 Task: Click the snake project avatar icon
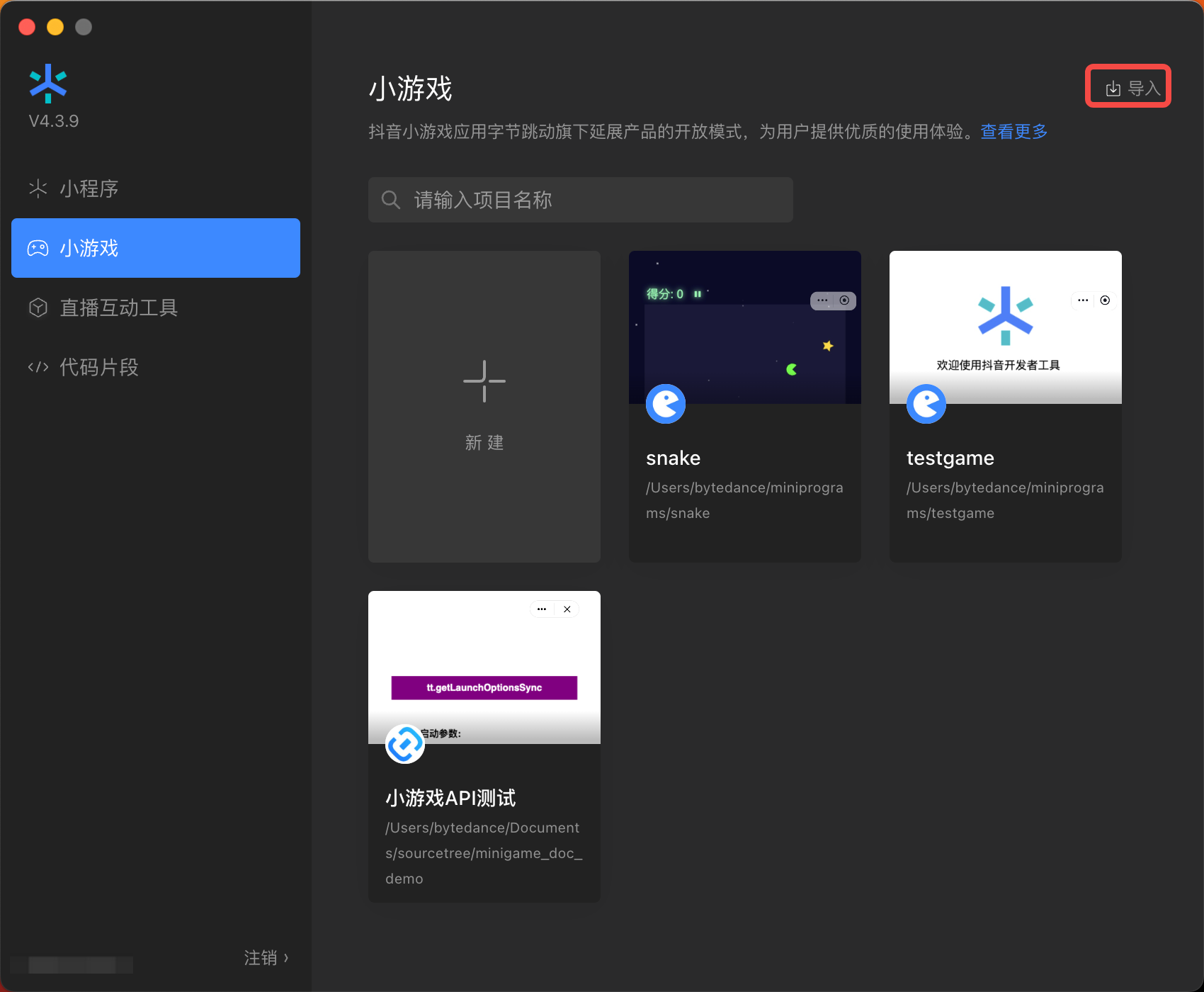[x=666, y=404]
